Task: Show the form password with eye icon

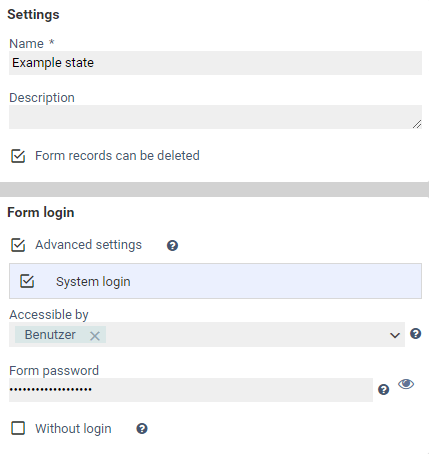Action: [x=406, y=384]
